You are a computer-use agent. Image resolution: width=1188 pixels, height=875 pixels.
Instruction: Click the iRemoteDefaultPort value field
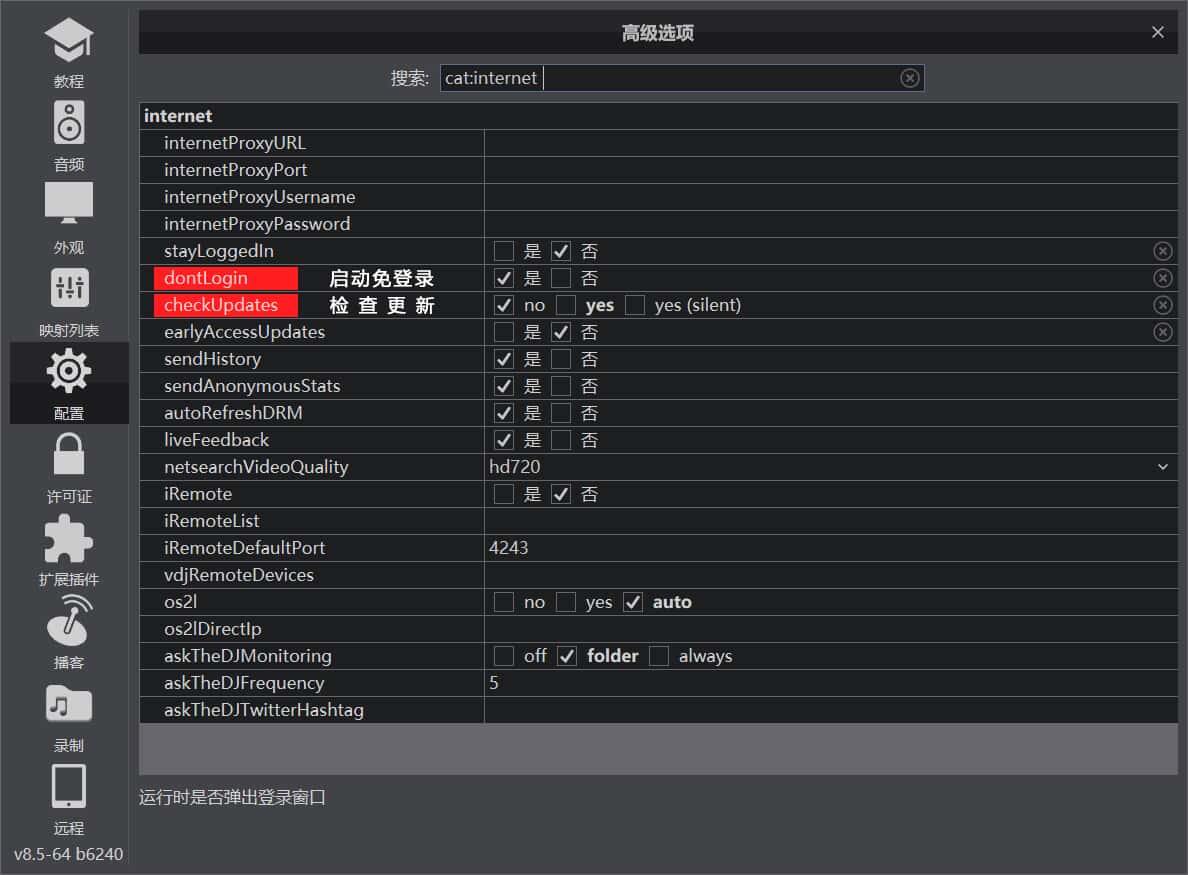tap(830, 548)
